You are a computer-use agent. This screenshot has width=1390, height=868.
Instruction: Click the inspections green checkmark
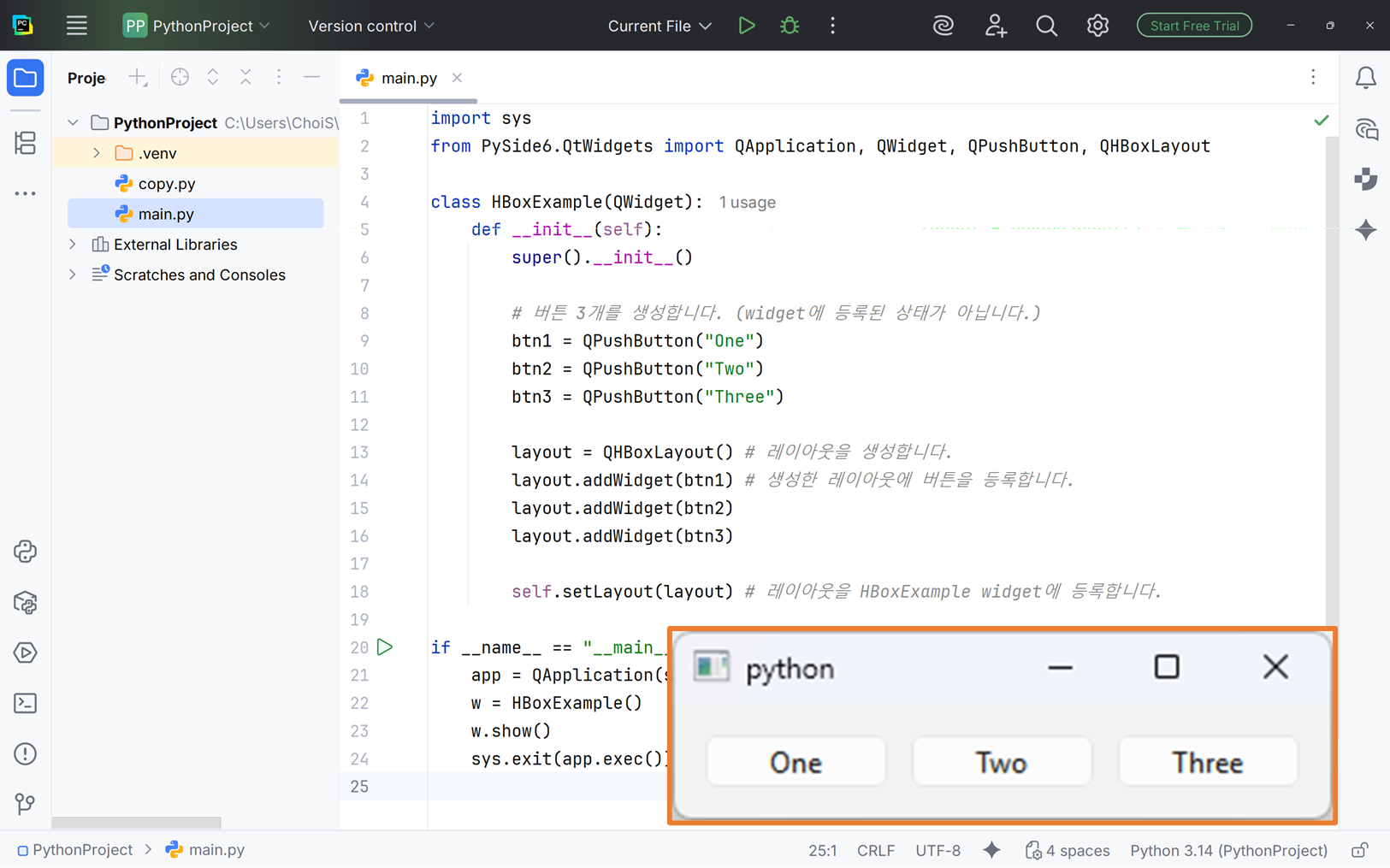[x=1322, y=121]
